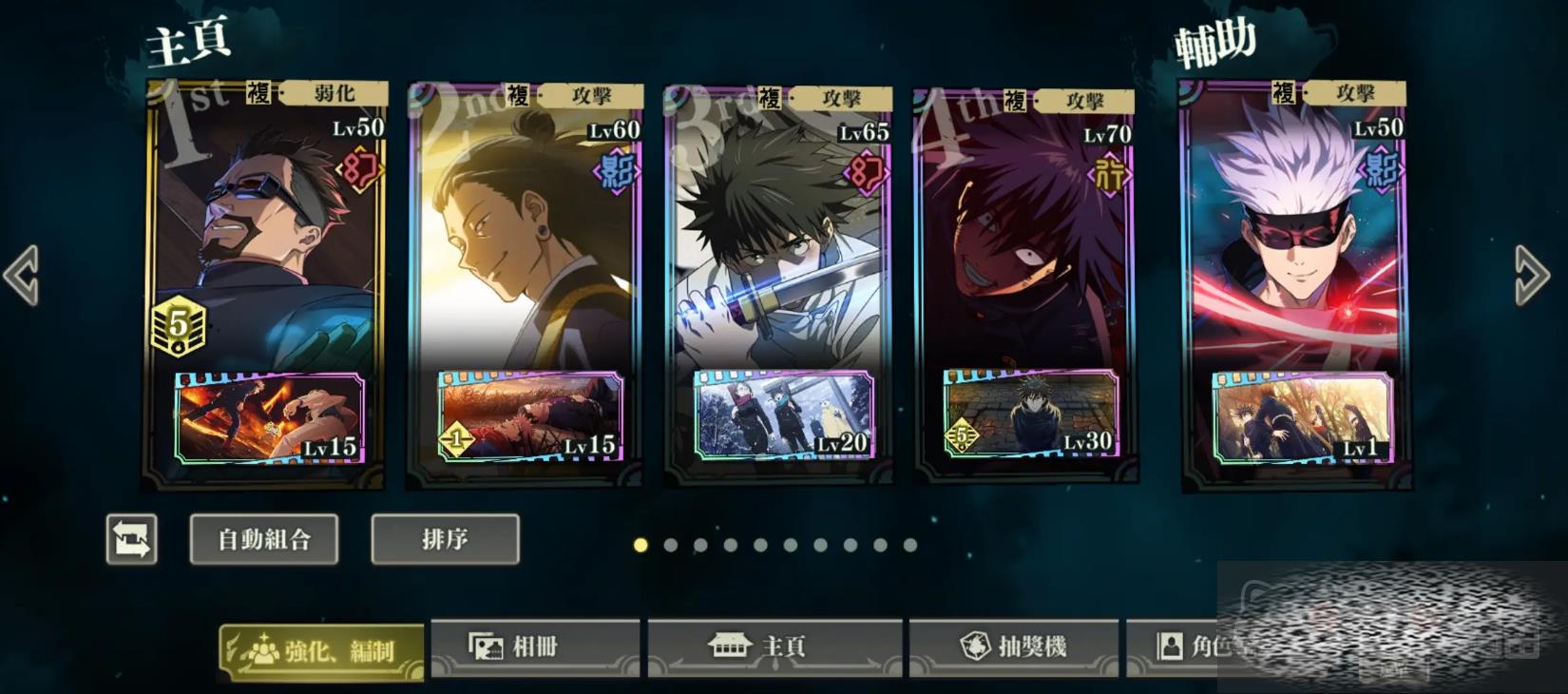
Task: Tap attribute emblem on 4th card Lv70
Action: [1109, 174]
